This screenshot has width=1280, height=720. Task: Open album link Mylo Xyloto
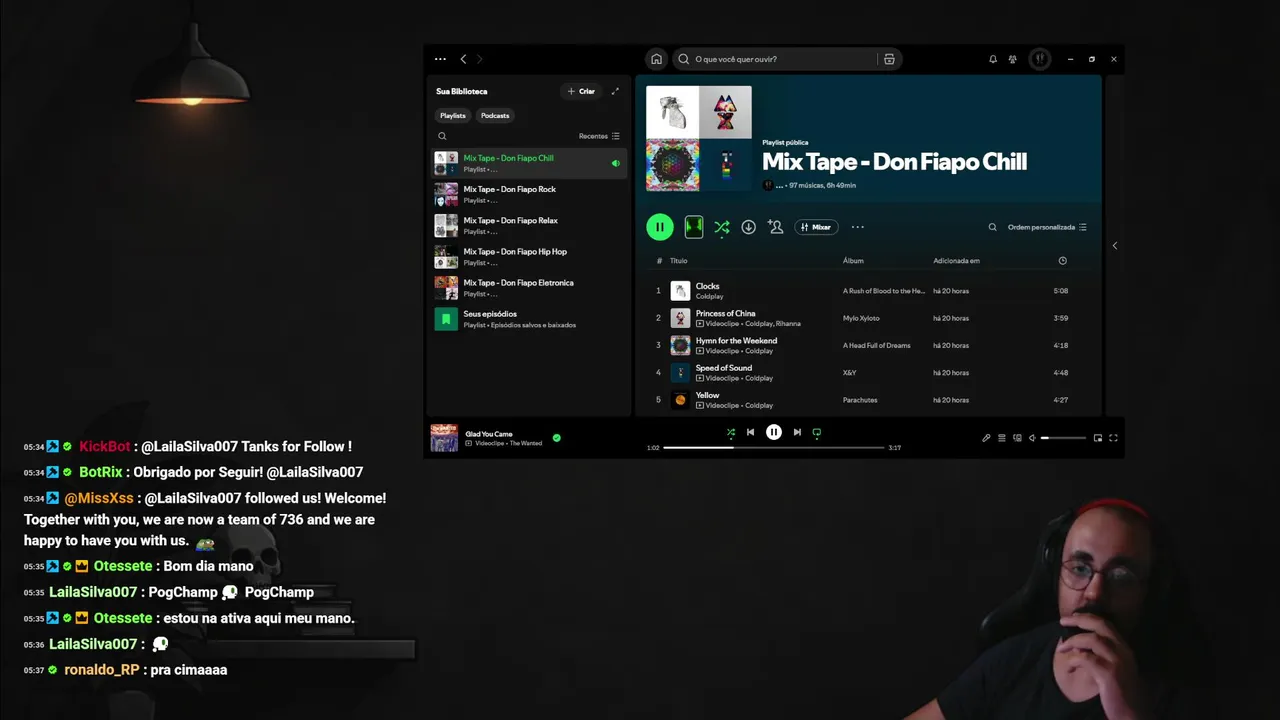point(861,318)
